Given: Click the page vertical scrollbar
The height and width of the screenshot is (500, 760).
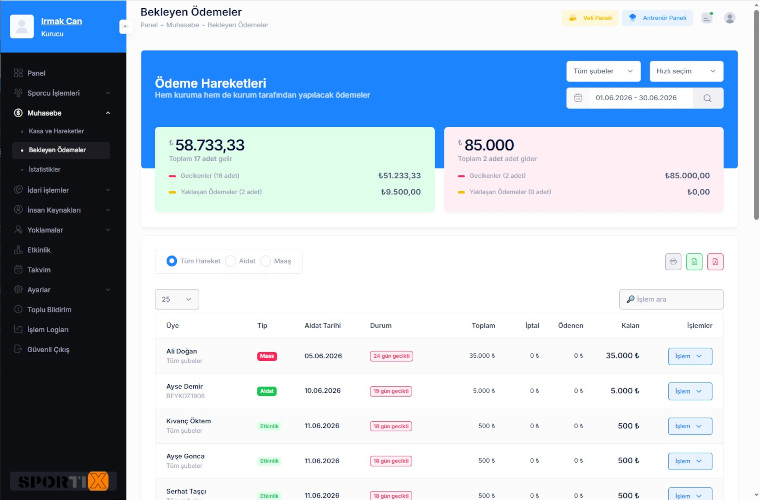Looking at the screenshot, I should point(756,114).
